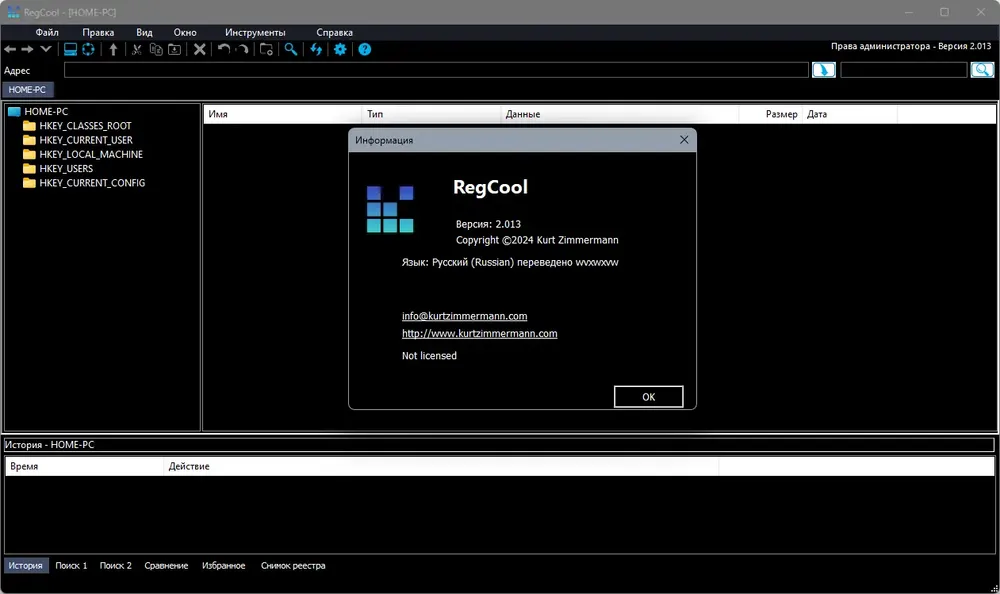Open the Правка menu
Screen dimensions: 1000x594
tap(98, 33)
